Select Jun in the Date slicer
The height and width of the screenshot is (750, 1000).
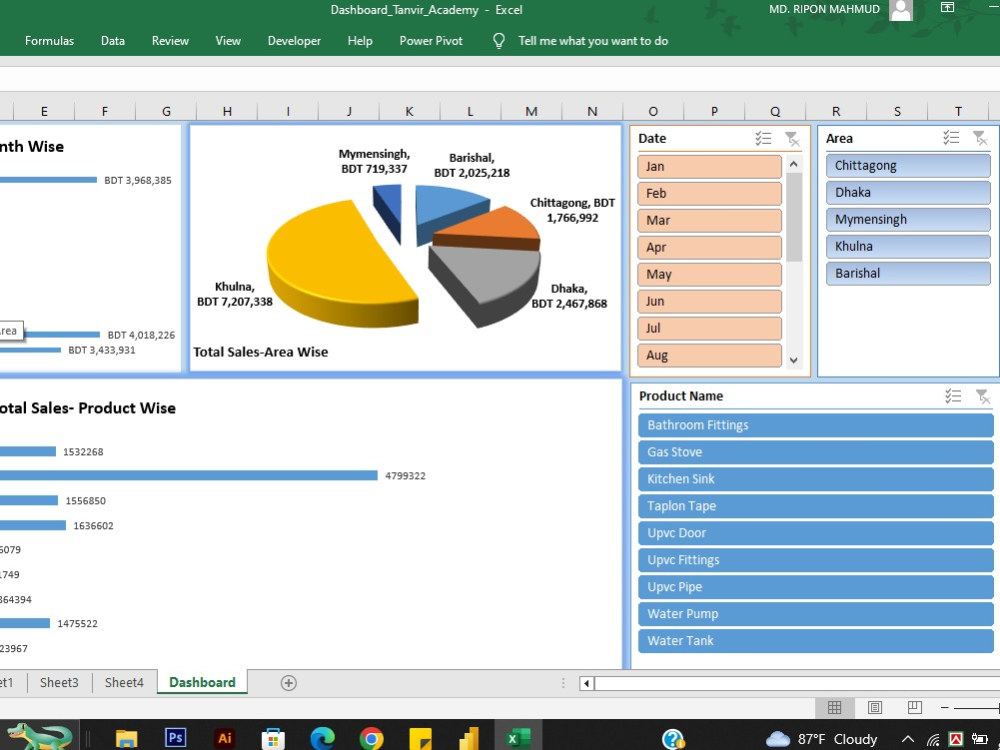[709, 301]
